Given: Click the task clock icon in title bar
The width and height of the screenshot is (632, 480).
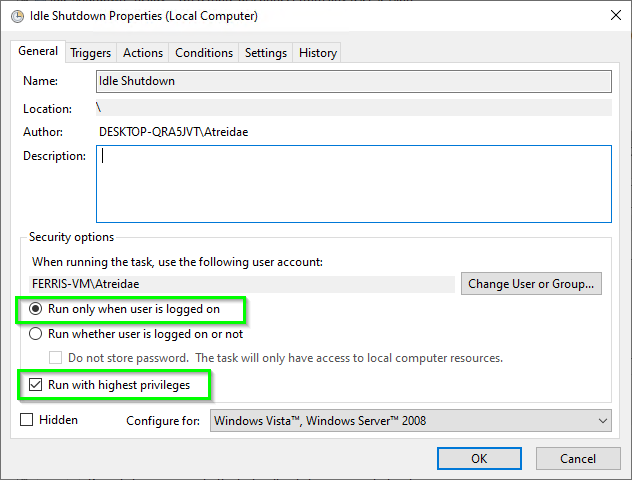Looking at the screenshot, I should (x=17, y=17).
